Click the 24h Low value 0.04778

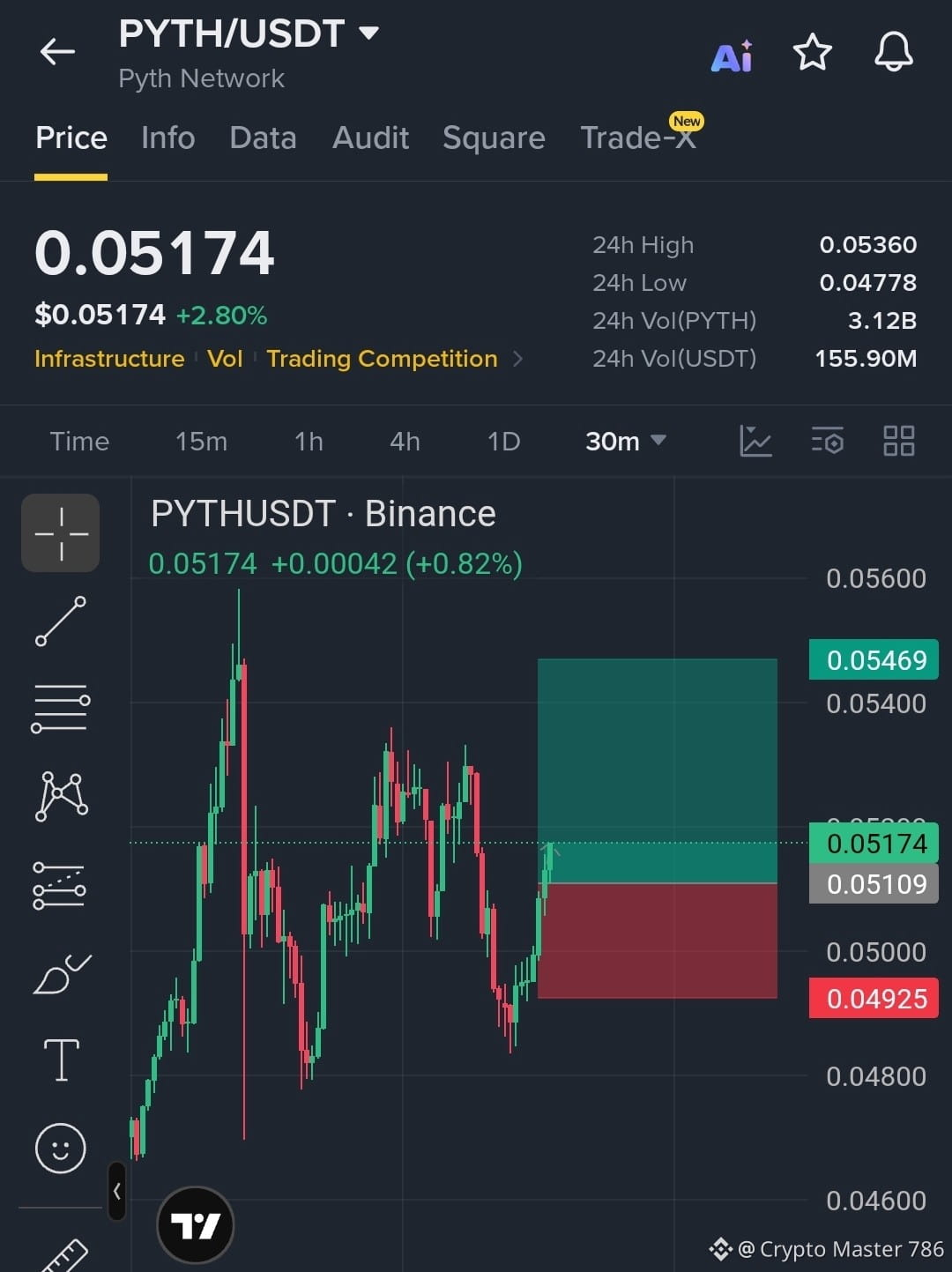coord(868,283)
